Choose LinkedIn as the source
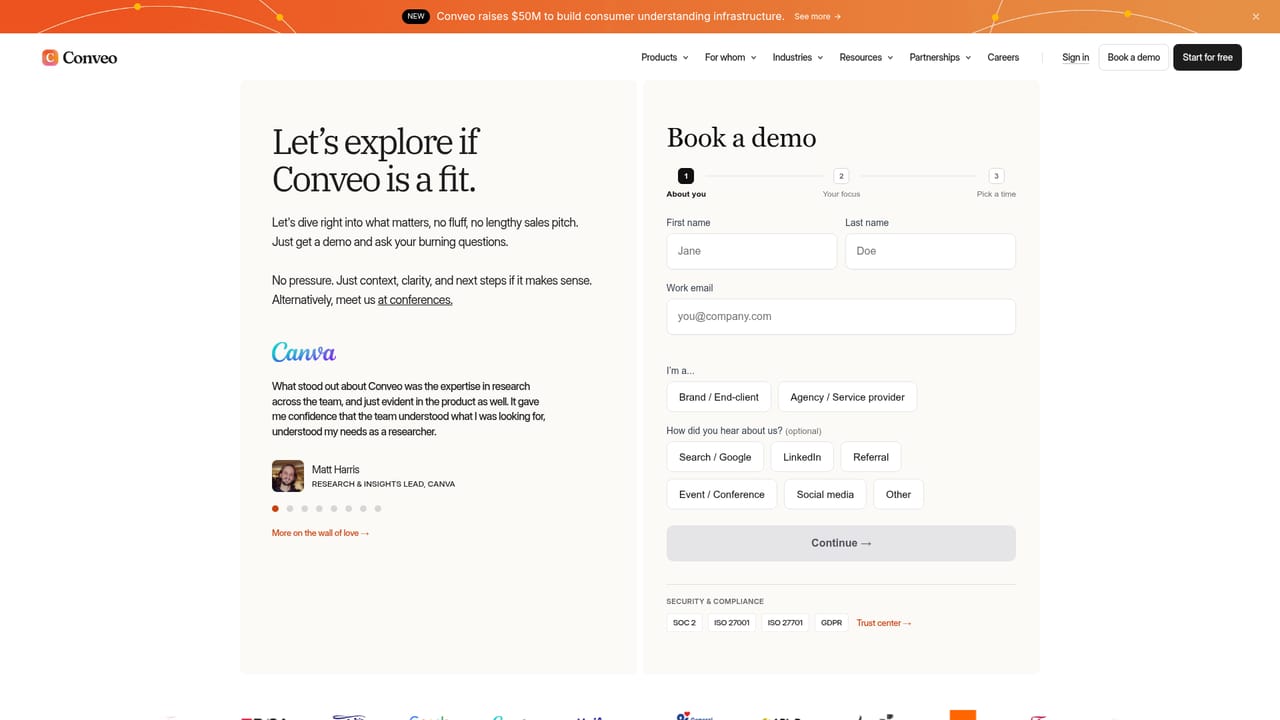This screenshot has width=1280, height=720. [802, 457]
